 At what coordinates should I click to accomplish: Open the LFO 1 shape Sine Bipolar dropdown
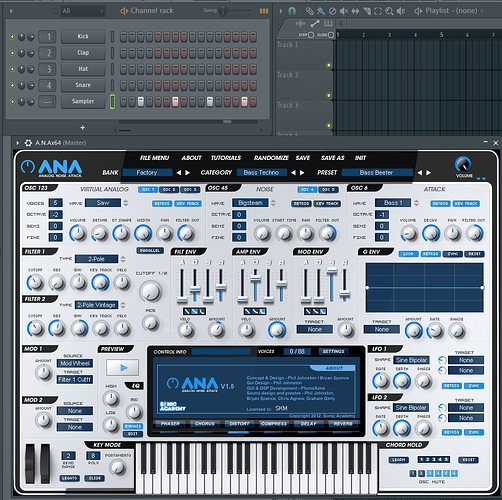click(x=411, y=360)
